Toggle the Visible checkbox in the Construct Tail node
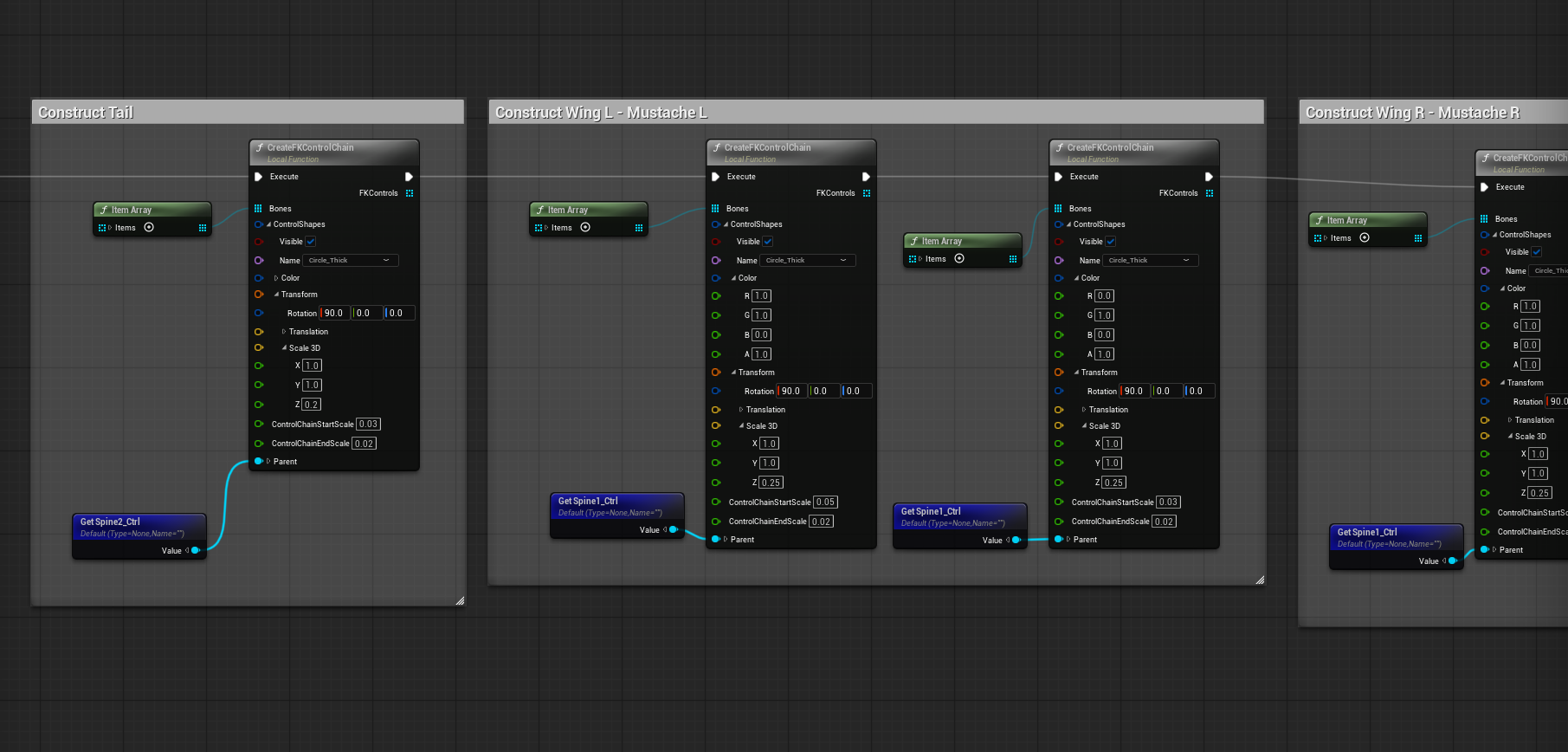 point(311,242)
